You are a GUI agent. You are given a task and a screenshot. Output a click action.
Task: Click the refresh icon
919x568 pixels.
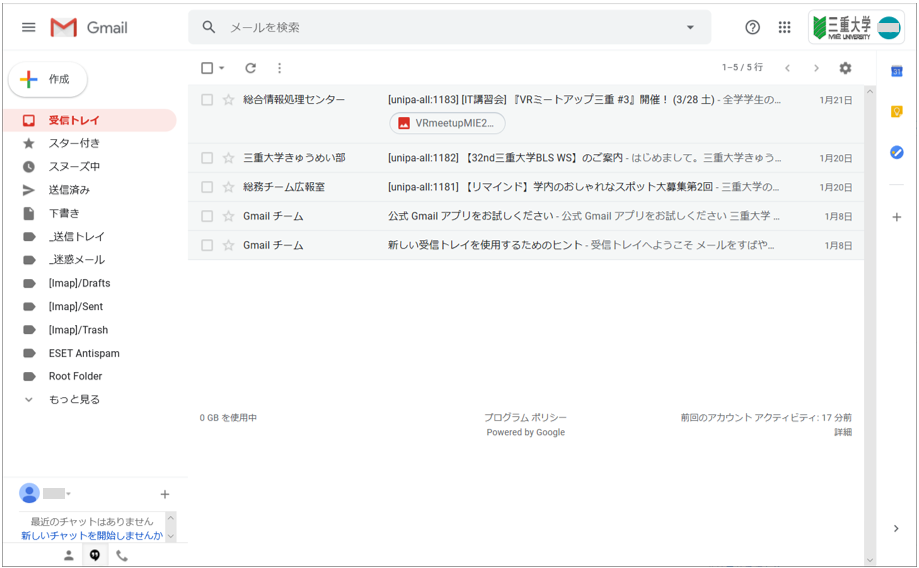click(x=250, y=68)
